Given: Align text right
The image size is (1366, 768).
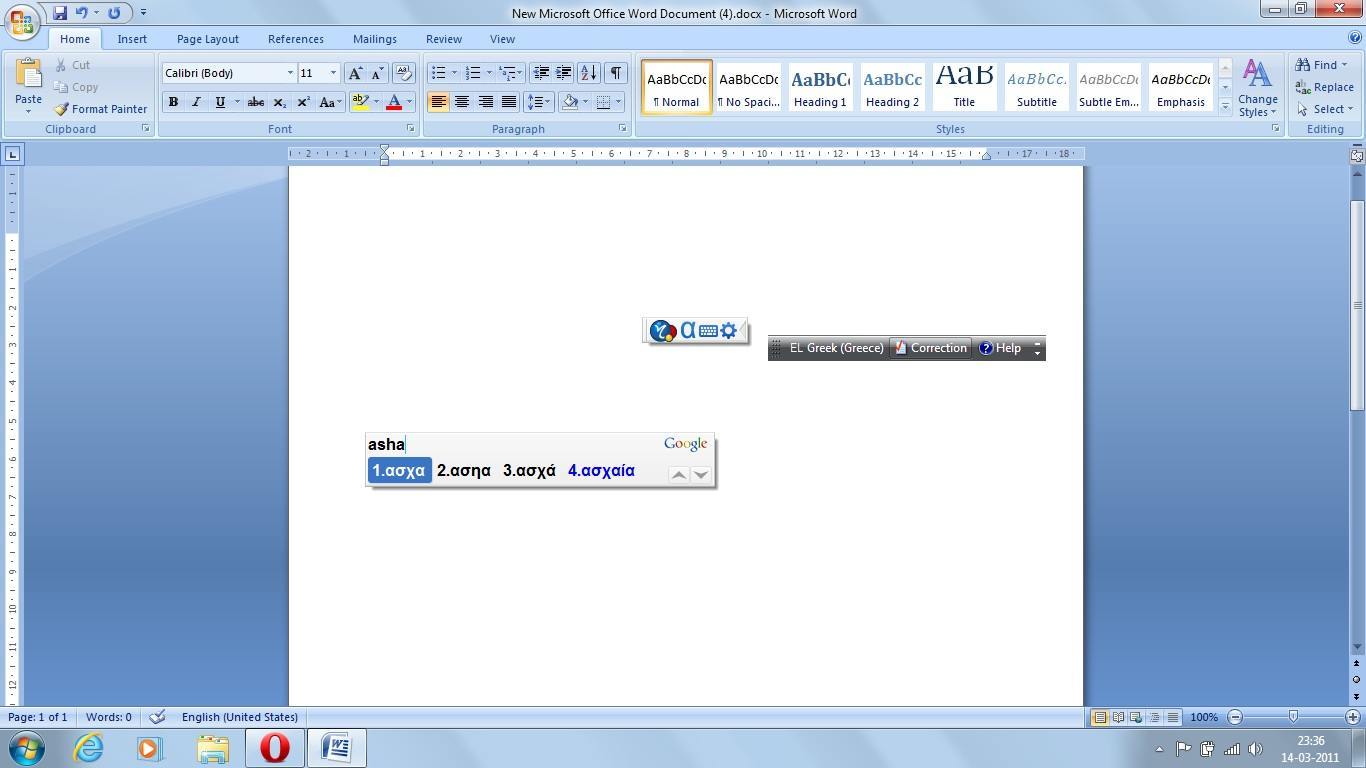Looking at the screenshot, I should pyautogui.click(x=485, y=102).
